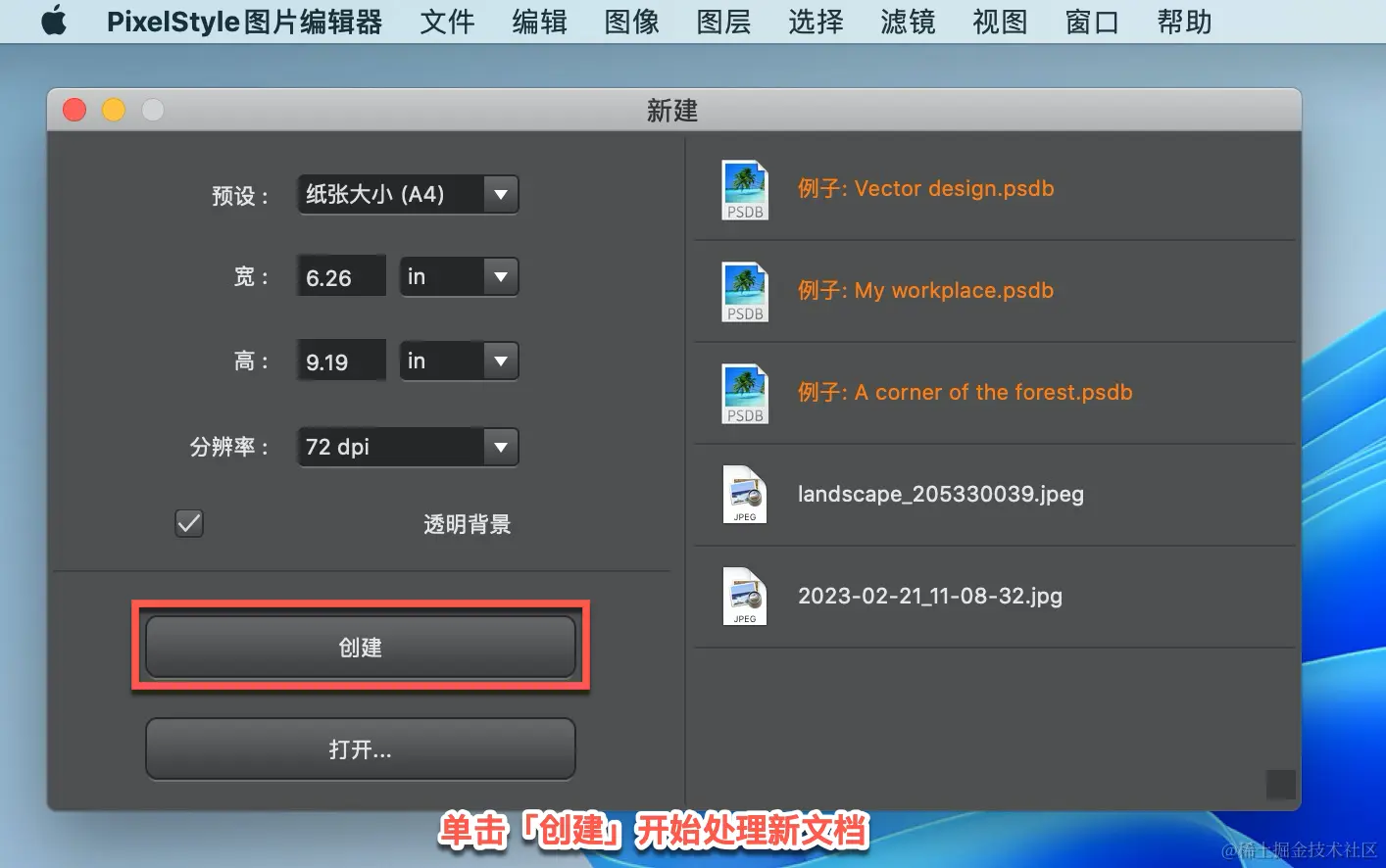This screenshot has width=1386, height=868.
Task: Click the My workplace.psdb file icon
Action: 745,291
